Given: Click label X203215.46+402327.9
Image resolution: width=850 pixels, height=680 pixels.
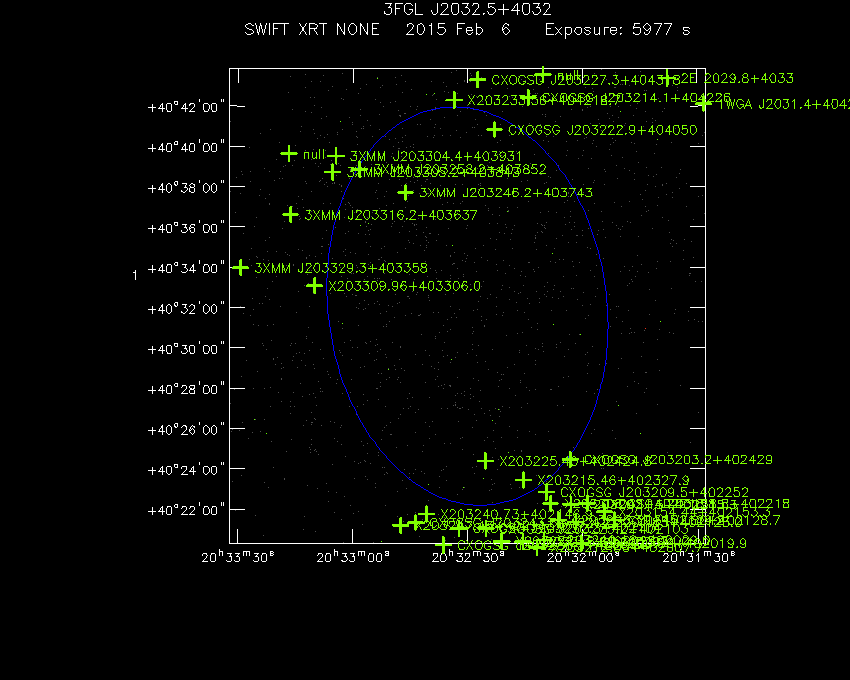Looking at the screenshot, I should coord(613,480).
